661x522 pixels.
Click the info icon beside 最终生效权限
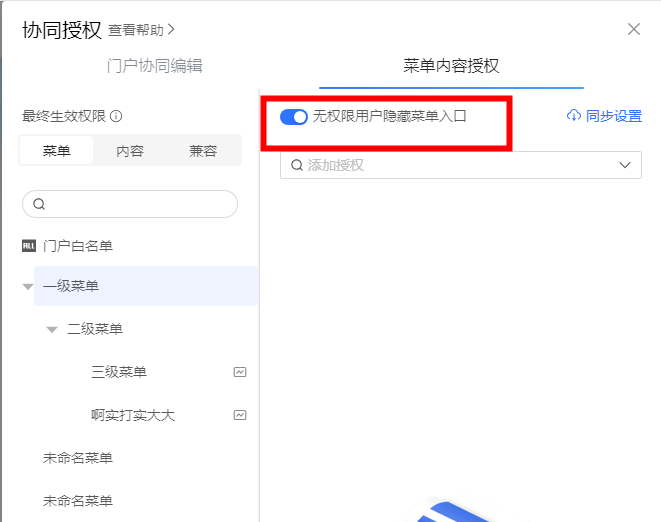(x=116, y=116)
